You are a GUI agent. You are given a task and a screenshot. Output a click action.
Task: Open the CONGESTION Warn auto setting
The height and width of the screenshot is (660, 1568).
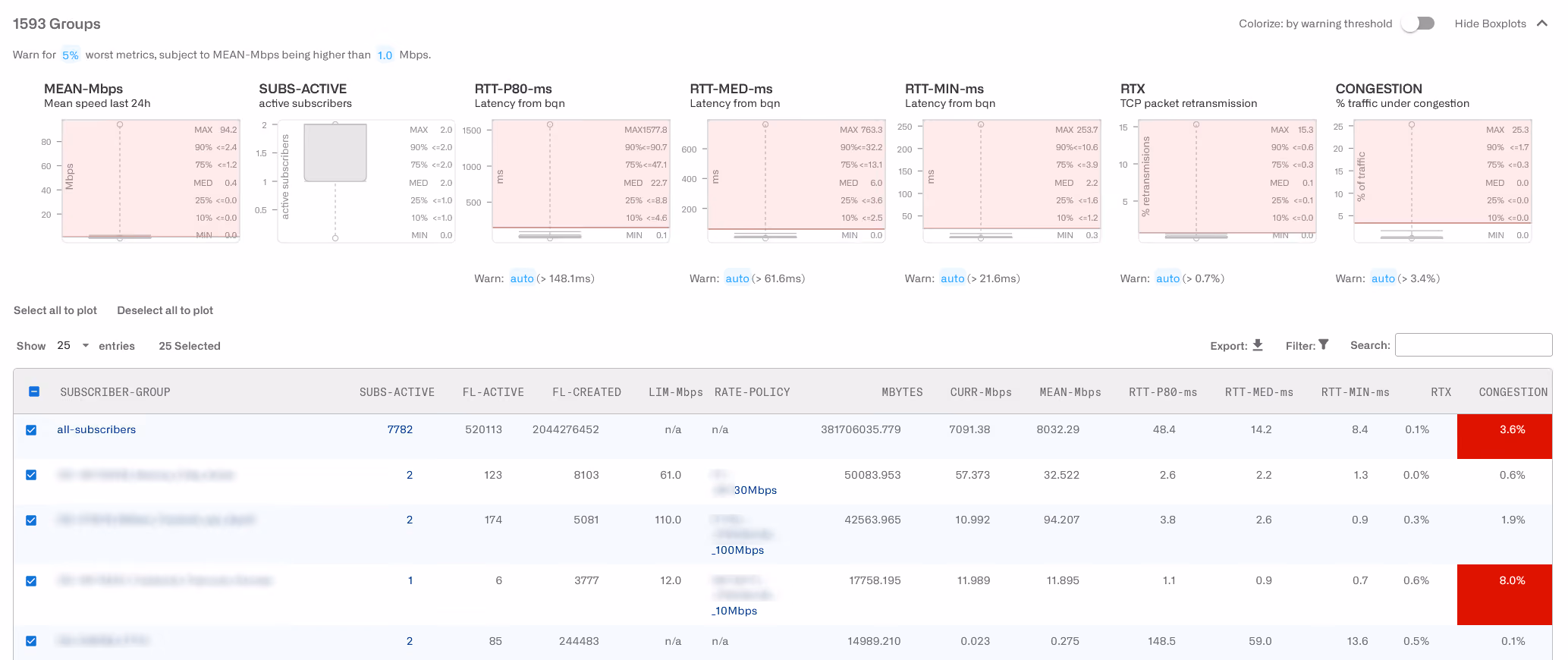click(1383, 278)
